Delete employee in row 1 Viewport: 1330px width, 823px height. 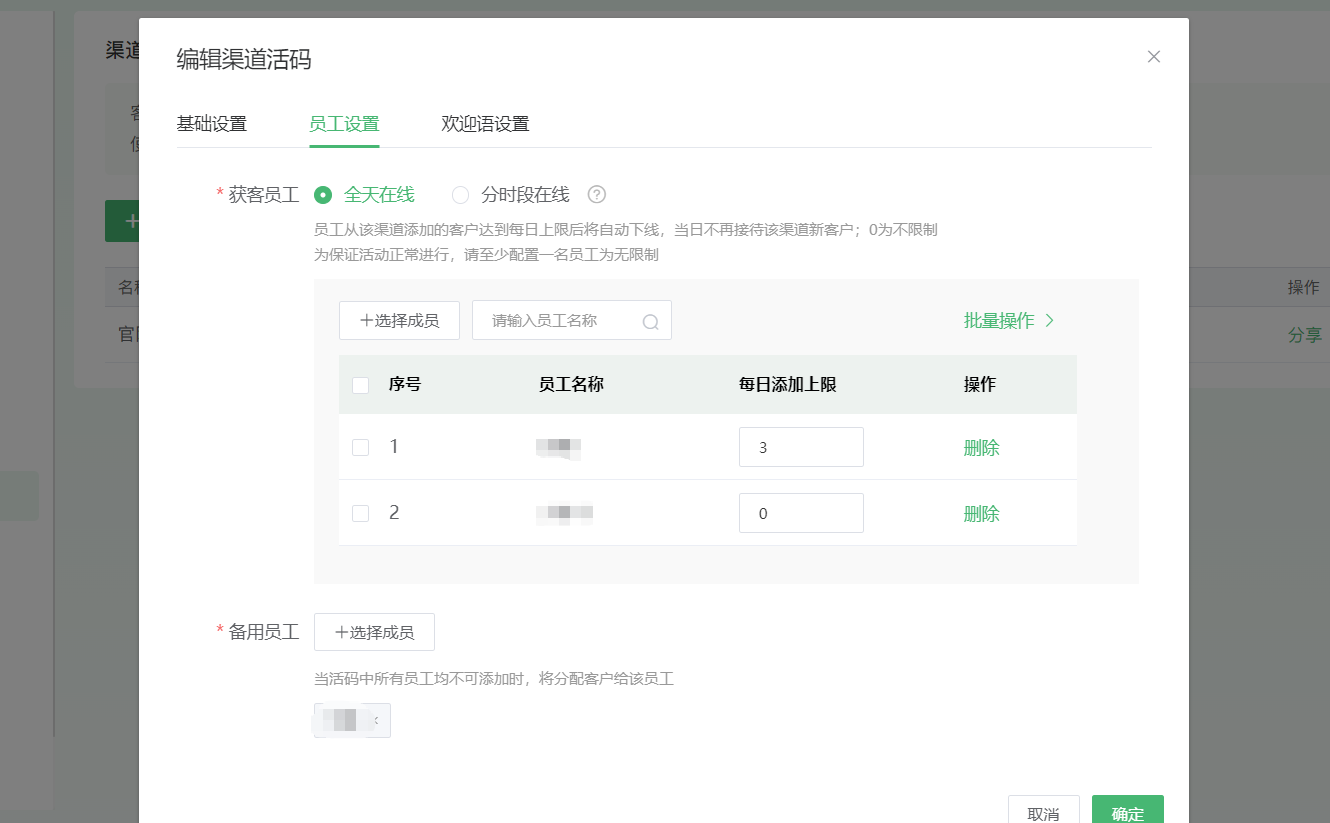pos(981,448)
